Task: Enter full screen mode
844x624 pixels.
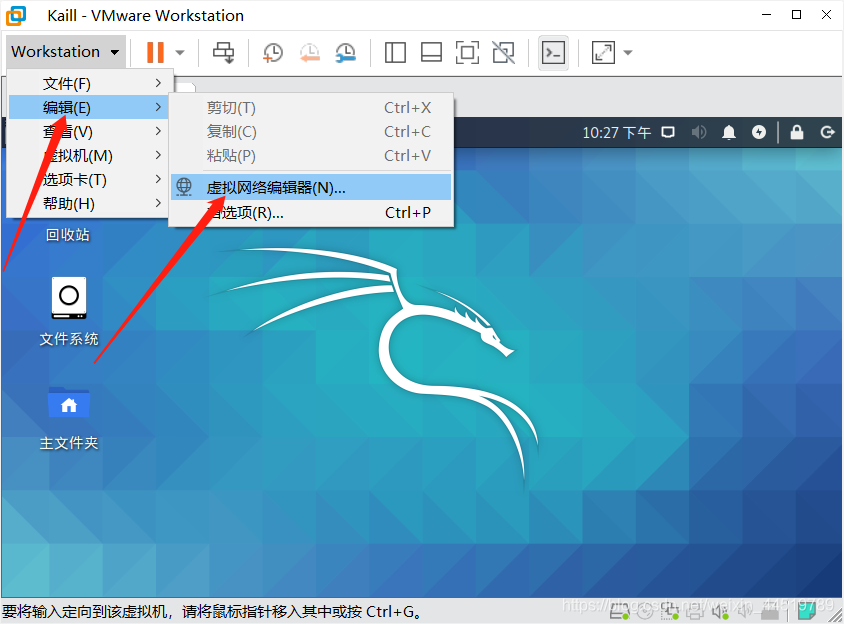Action: click(467, 53)
